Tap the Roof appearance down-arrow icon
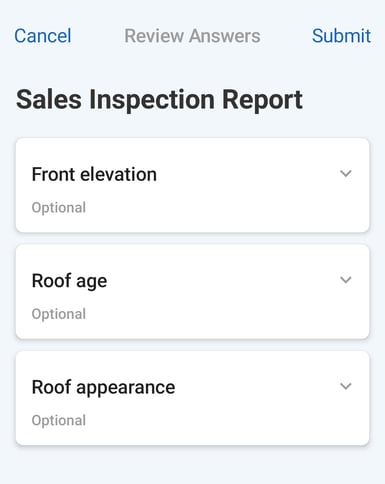385x484 pixels. [346, 386]
